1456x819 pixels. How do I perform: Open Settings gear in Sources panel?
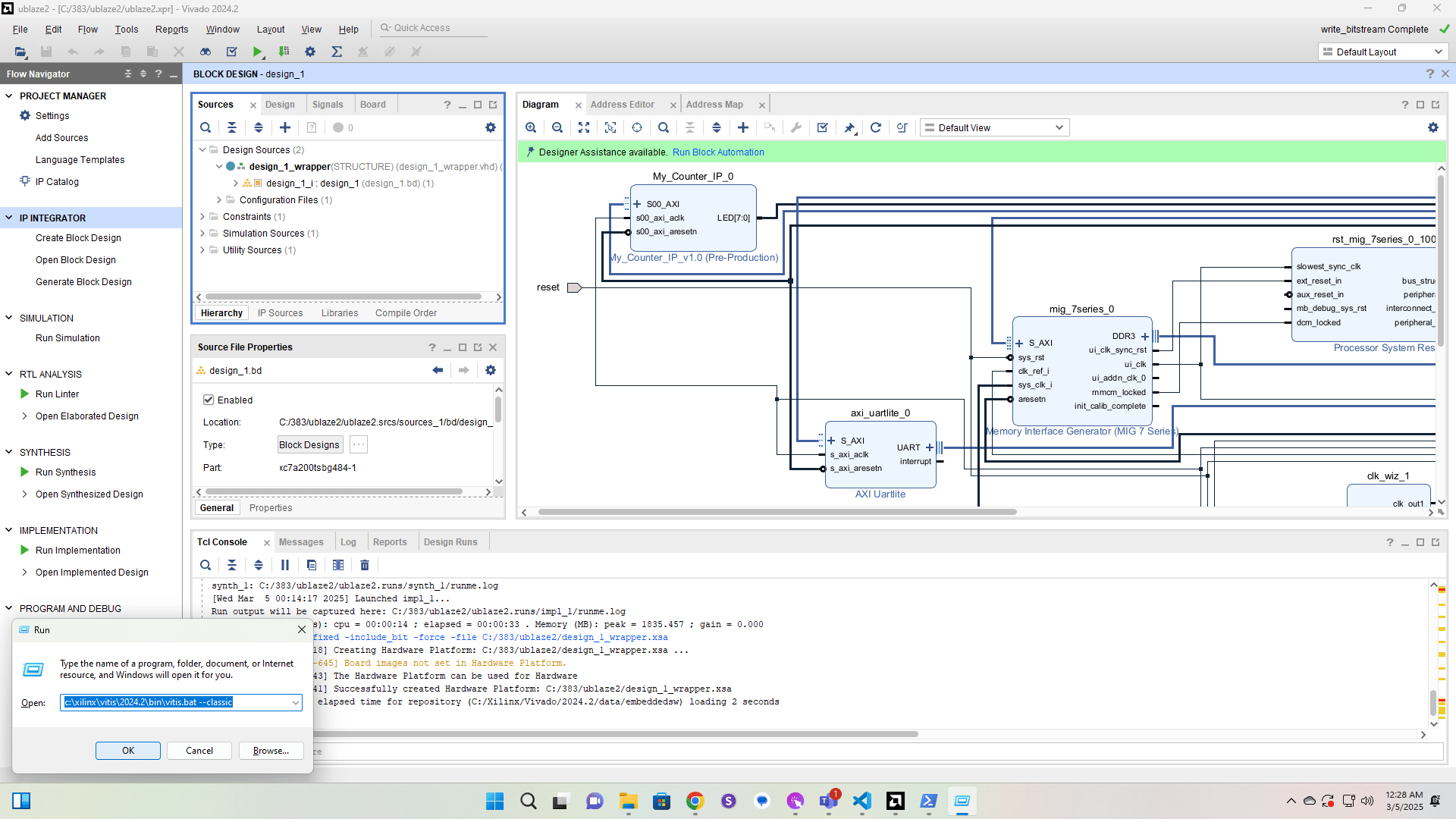[x=491, y=127]
